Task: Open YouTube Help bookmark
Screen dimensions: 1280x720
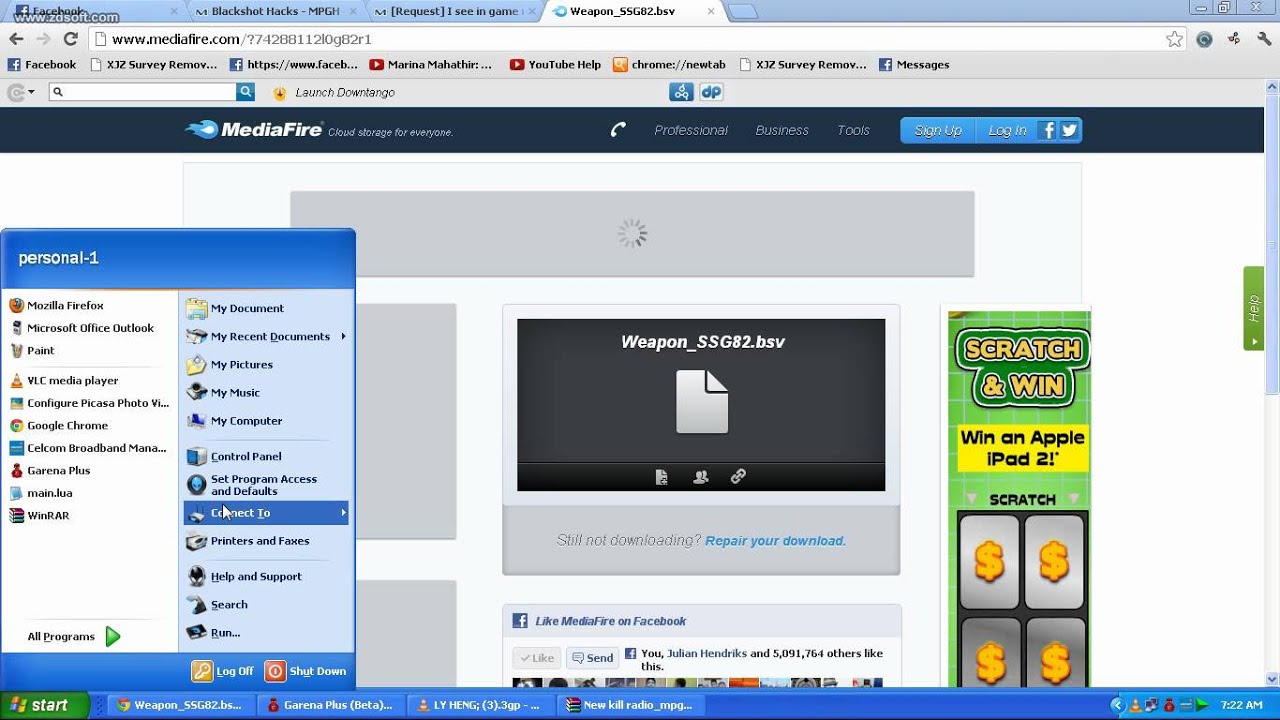Action: 555,64
